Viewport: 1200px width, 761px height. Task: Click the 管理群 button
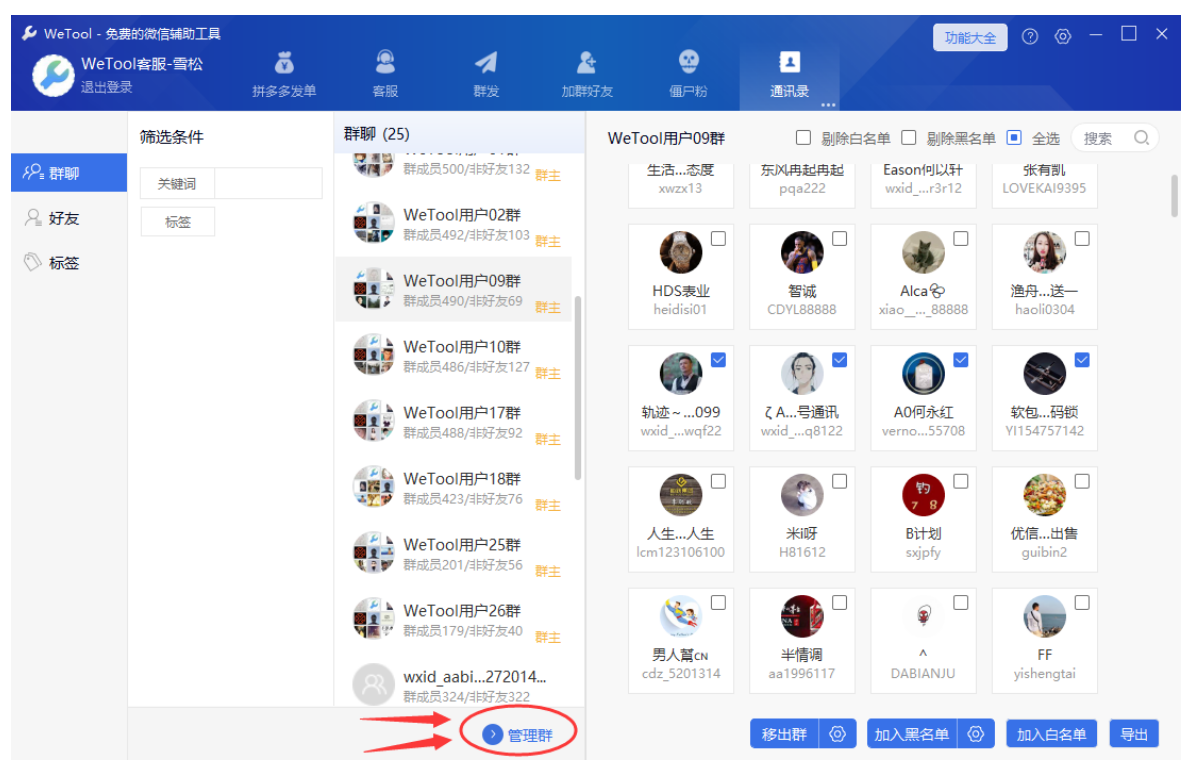coord(516,735)
